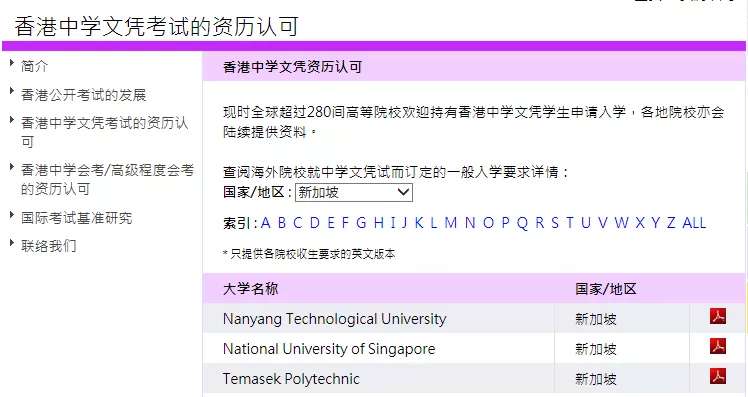Image resolution: width=748 pixels, height=397 pixels.
Task: Open PDF icon for Temasek Polytechnic
Action: coord(717,376)
